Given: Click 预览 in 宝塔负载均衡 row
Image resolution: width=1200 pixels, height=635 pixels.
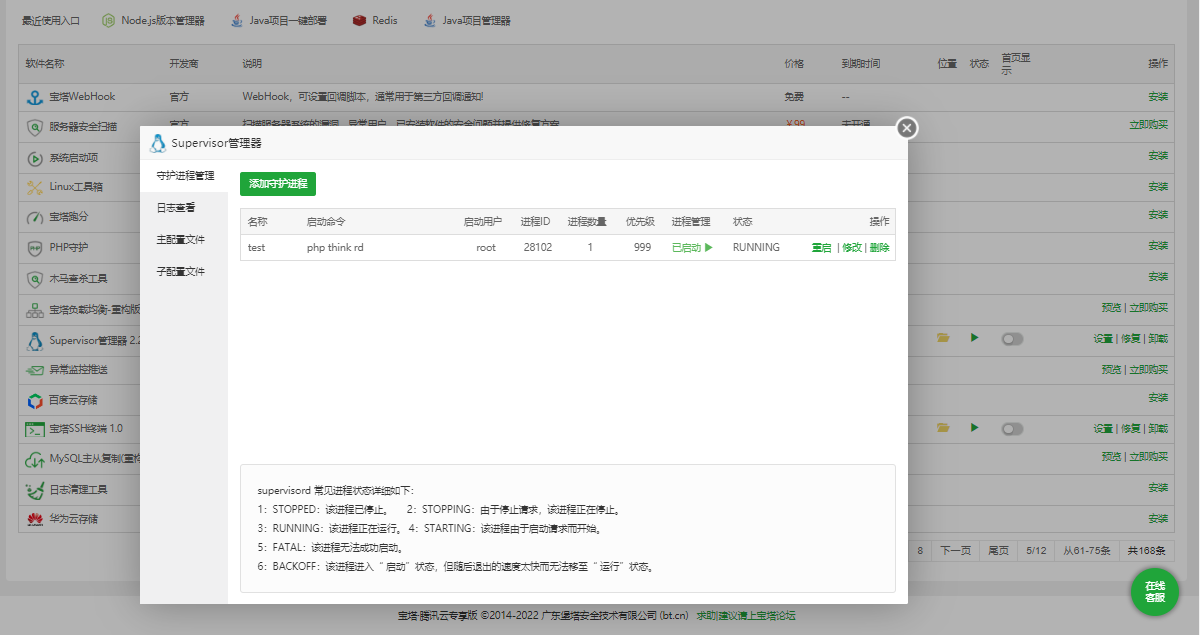Looking at the screenshot, I should coord(1111,308).
